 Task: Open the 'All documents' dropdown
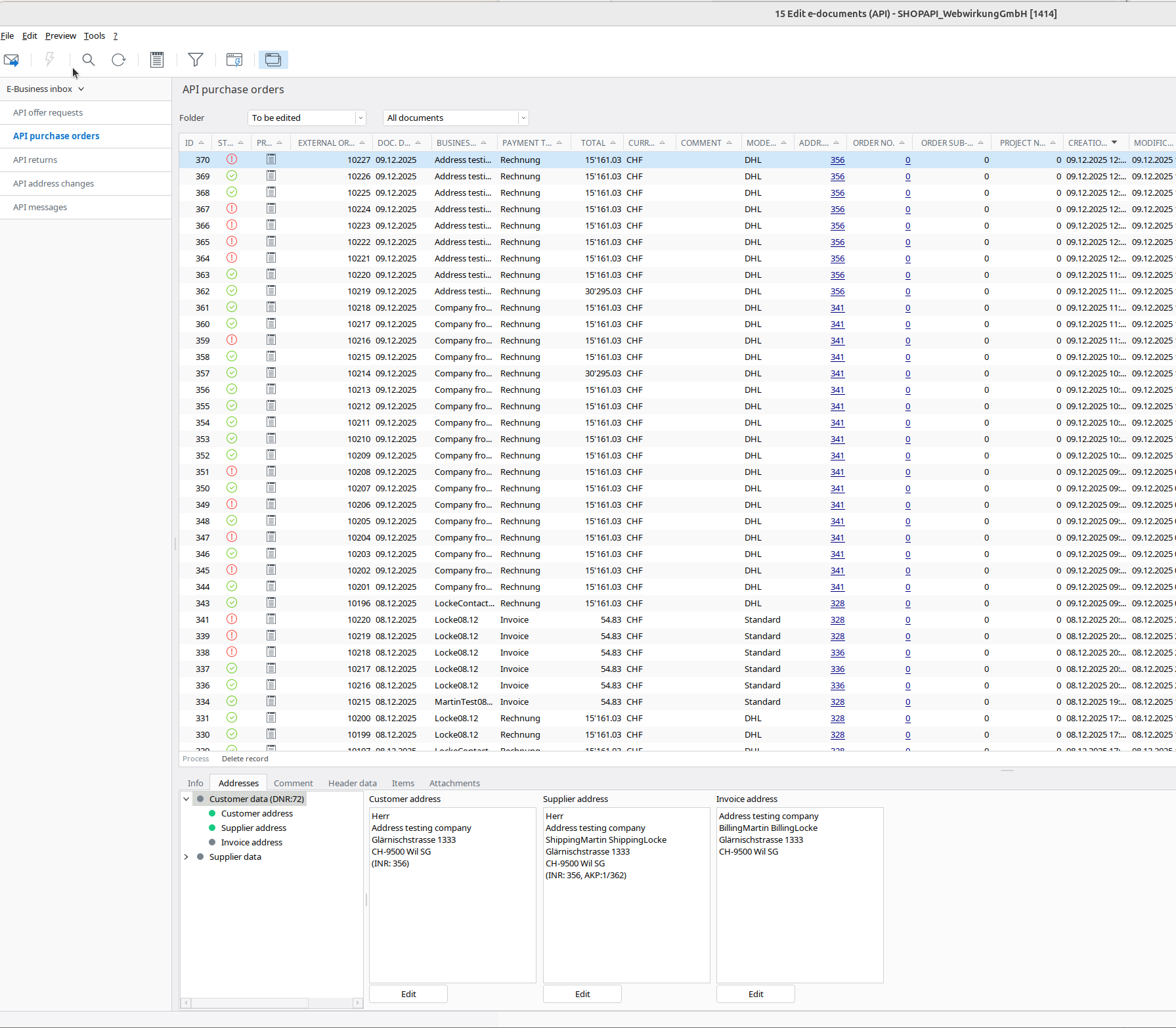click(x=523, y=118)
